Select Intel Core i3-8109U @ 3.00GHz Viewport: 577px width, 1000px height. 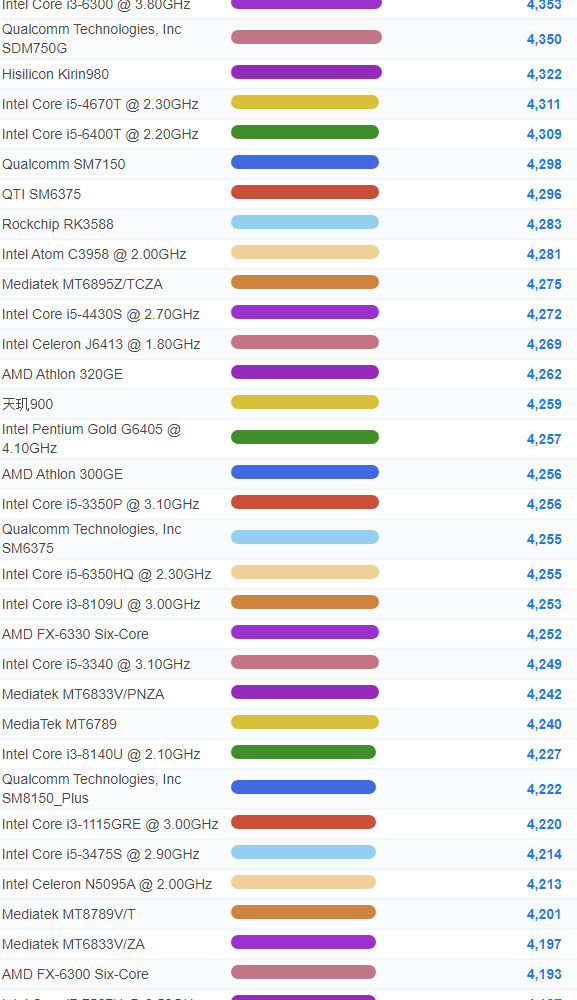(x=101, y=604)
